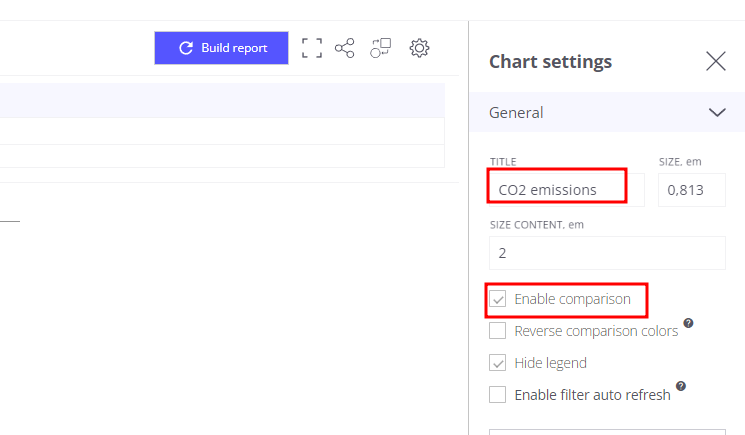Close the Chart settings panel

click(x=716, y=62)
